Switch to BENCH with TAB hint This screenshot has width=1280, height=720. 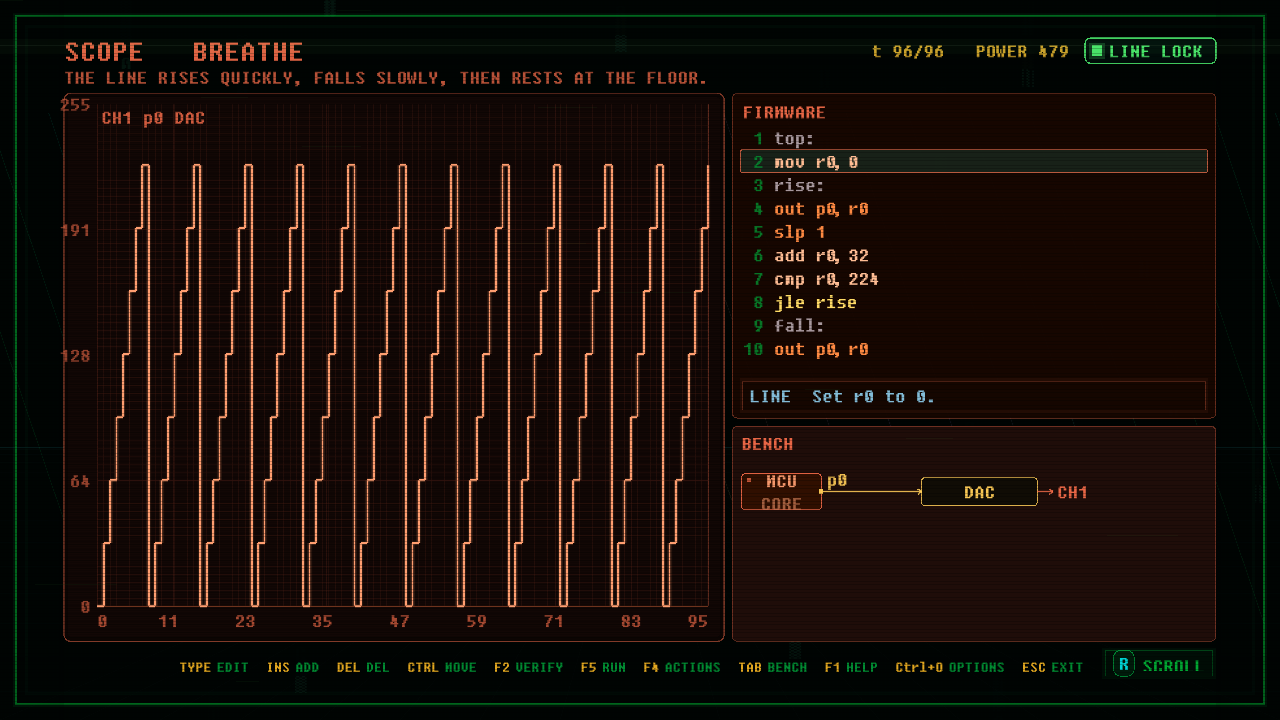click(x=773, y=667)
